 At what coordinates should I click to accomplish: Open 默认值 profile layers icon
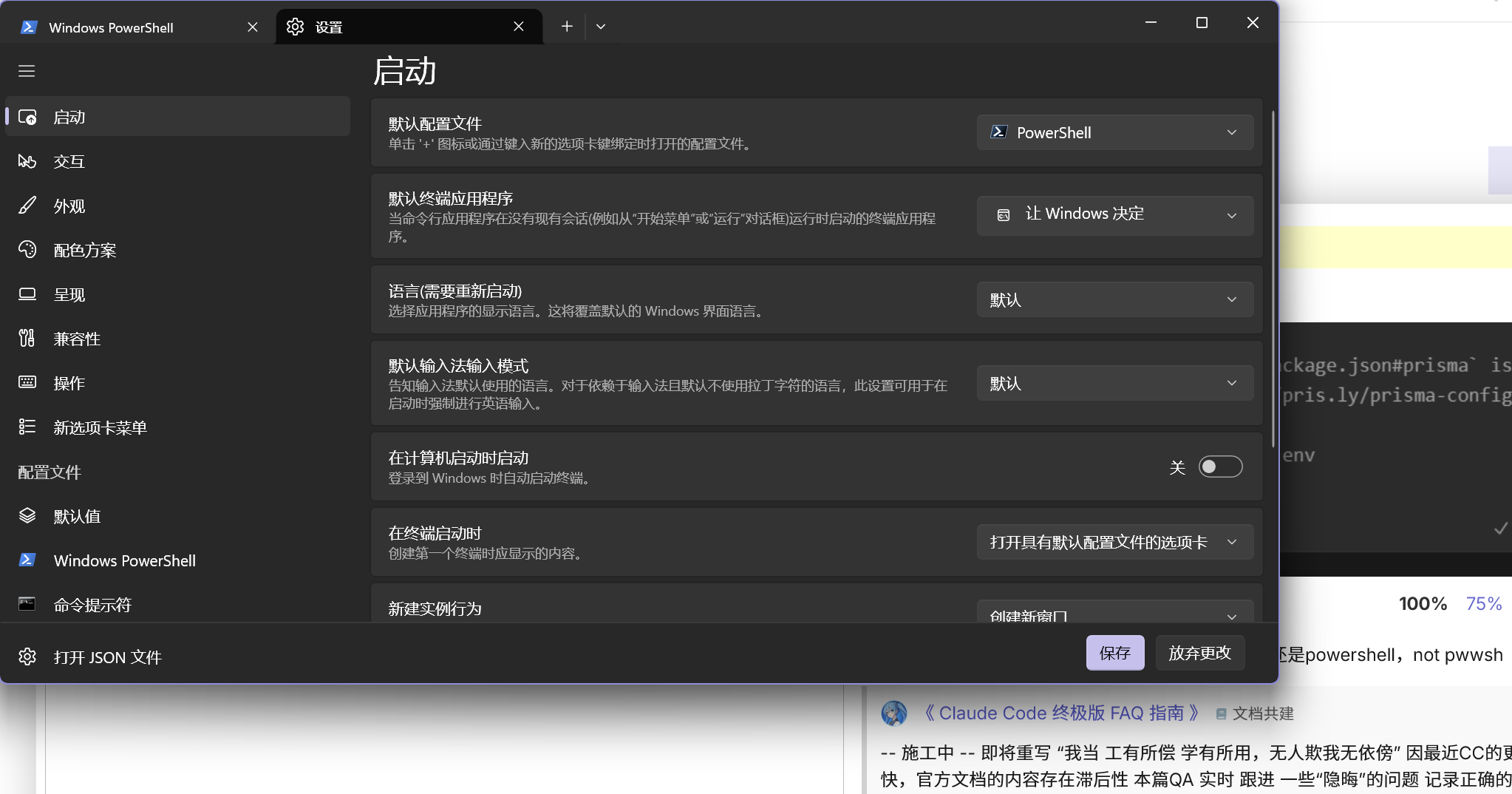point(27,515)
